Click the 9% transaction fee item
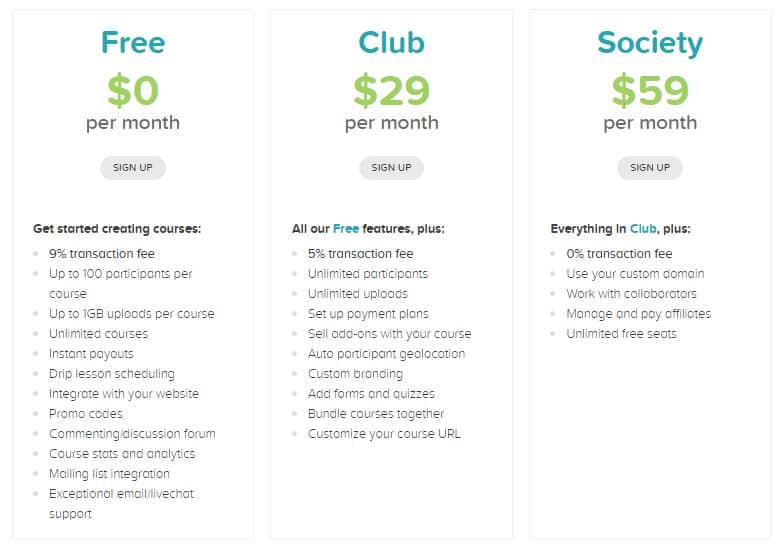 coord(102,254)
